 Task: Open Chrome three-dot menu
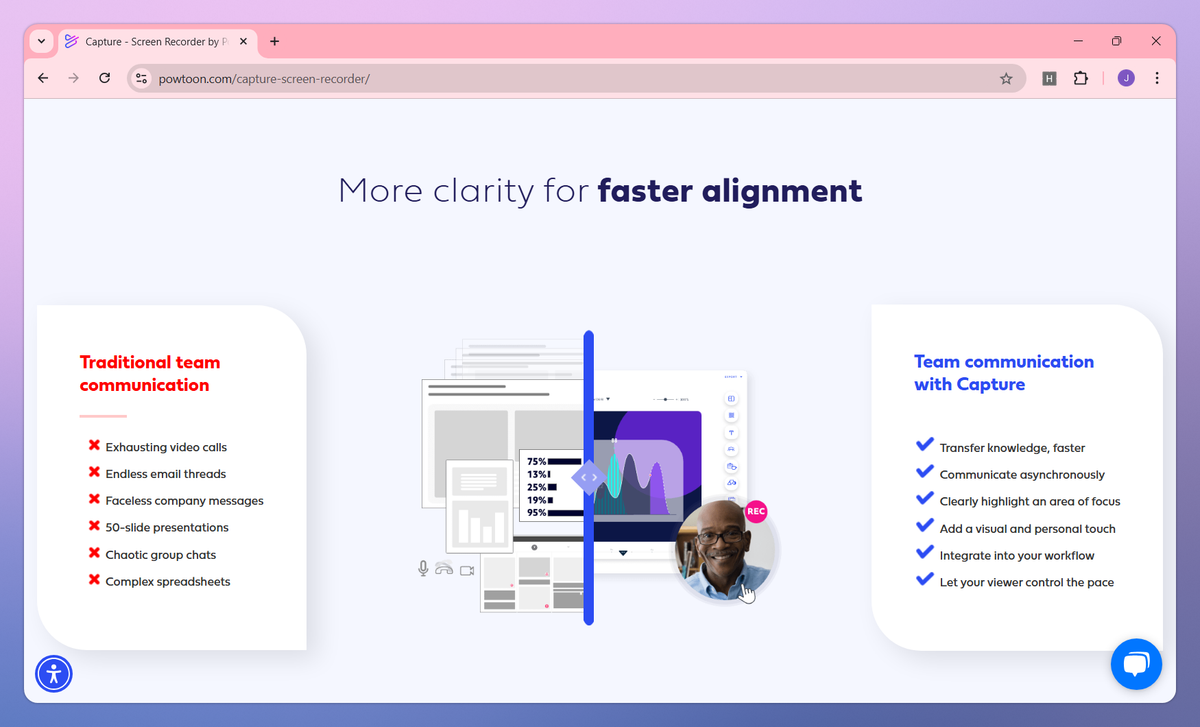click(1157, 78)
